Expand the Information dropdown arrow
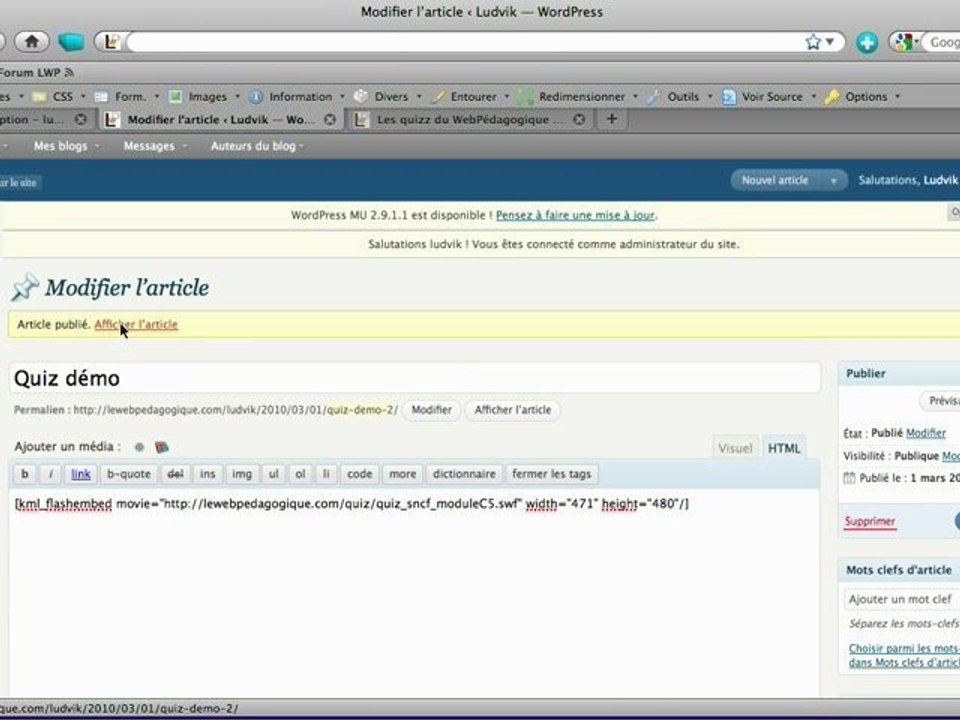 tap(342, 96)
